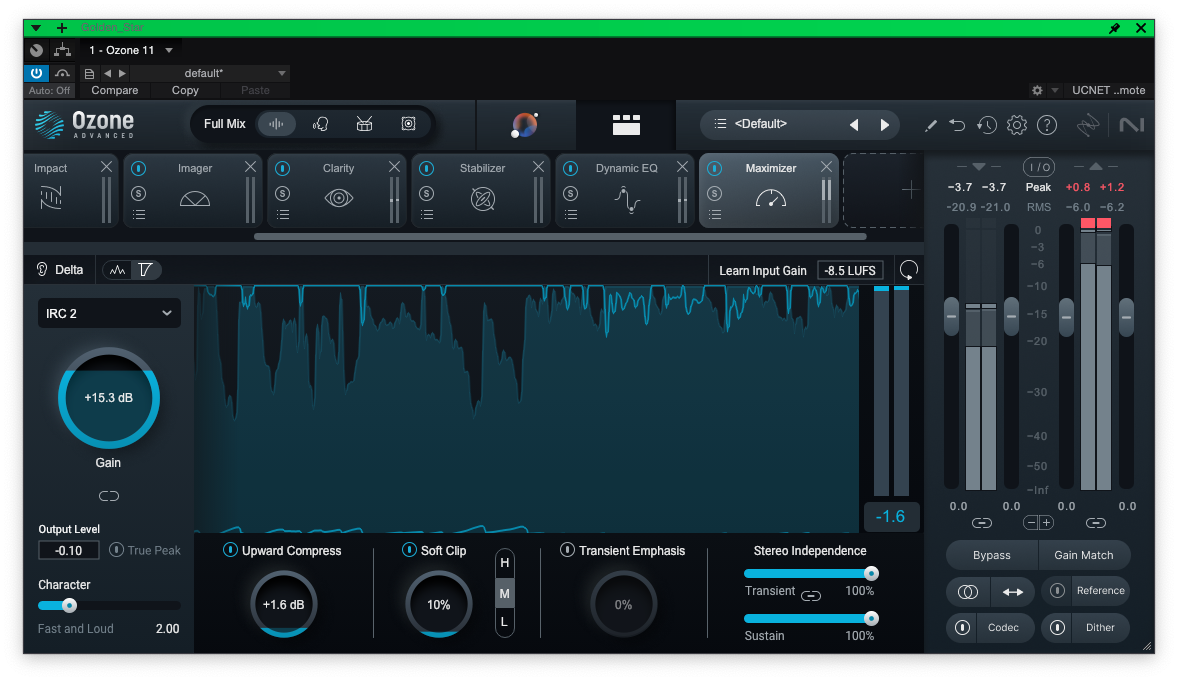
Task: Switch to the waveform meter view icon
Action: click(x=117, y=270)
